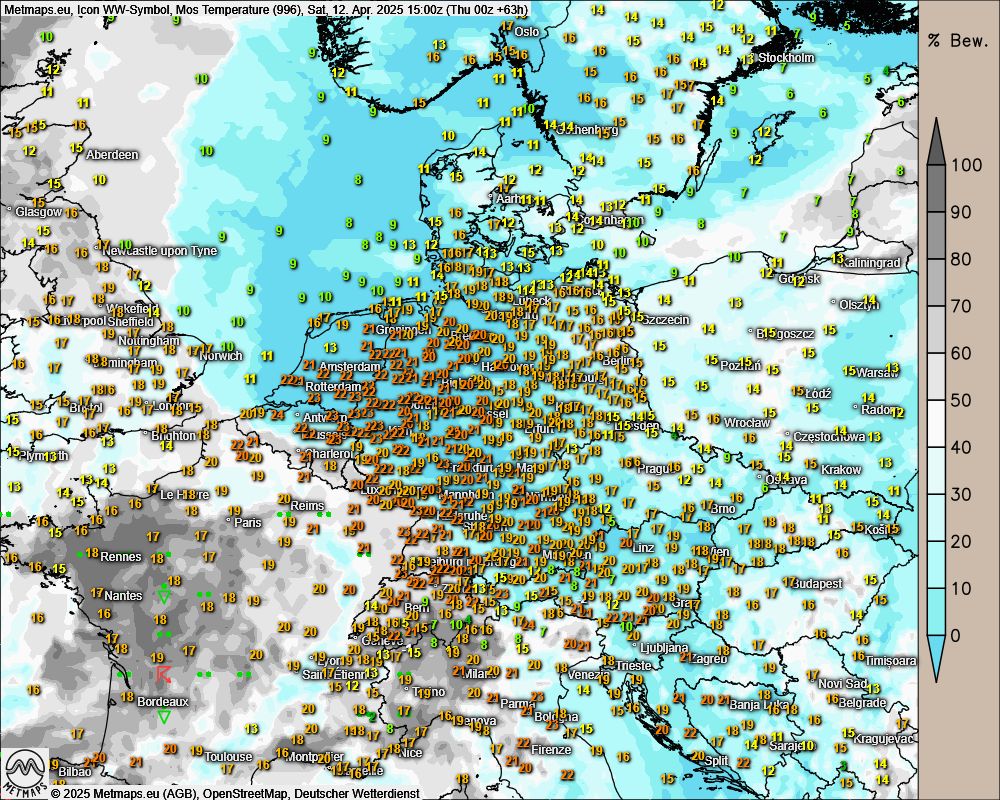The height and width of the screenshot is (800, 1000).
Task: Click the Stockholm city label
Action: [786, 58]
